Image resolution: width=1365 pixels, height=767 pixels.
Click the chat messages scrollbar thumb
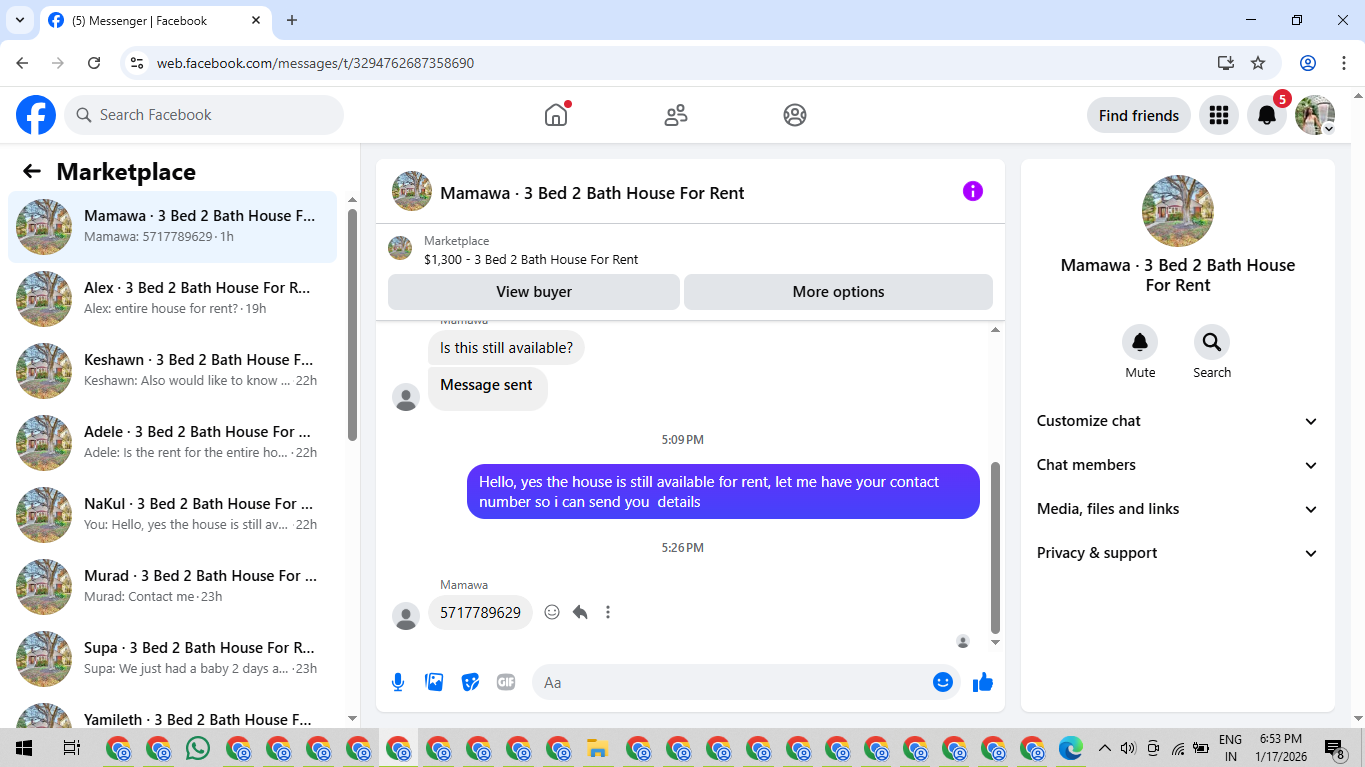[995, 547]
